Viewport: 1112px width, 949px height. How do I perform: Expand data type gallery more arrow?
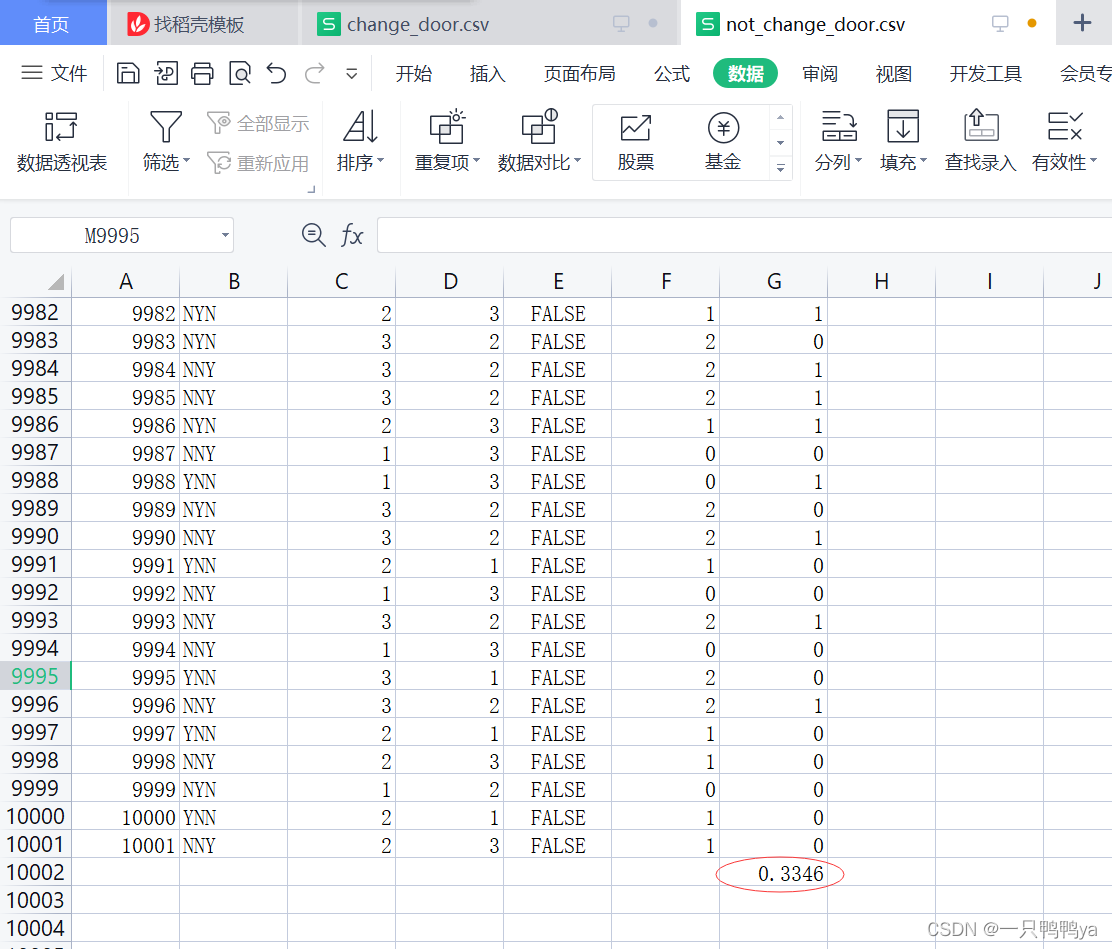tap(780, 169)
